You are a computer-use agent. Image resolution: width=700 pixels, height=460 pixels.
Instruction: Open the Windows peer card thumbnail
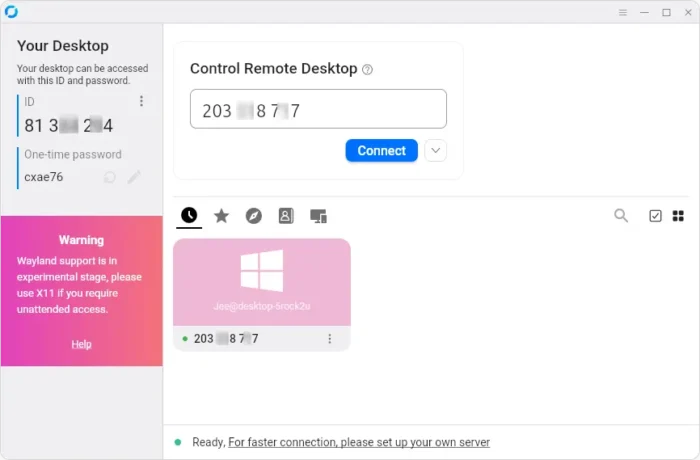262,282
